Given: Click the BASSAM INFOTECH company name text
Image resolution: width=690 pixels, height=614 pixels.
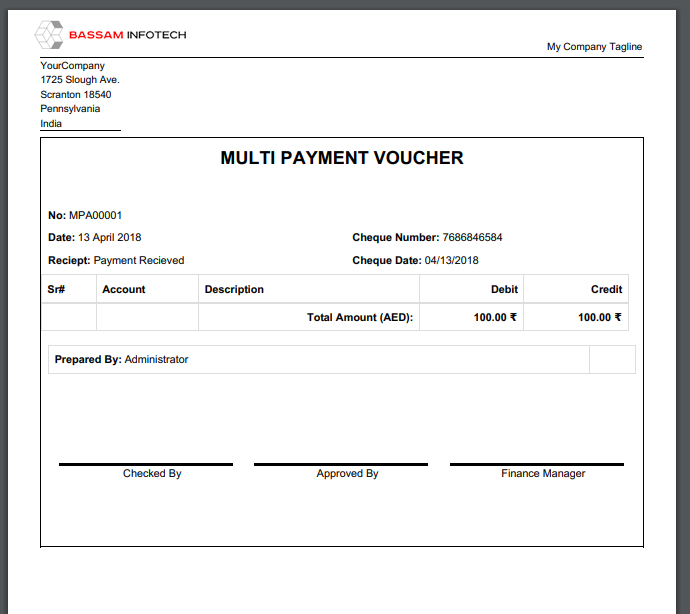Looking at the screenshot, I should [x=128, y=35].
